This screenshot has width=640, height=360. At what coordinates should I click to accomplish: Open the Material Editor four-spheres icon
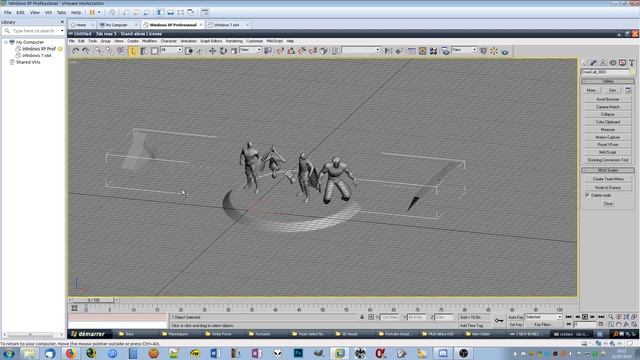pos(433,51)
